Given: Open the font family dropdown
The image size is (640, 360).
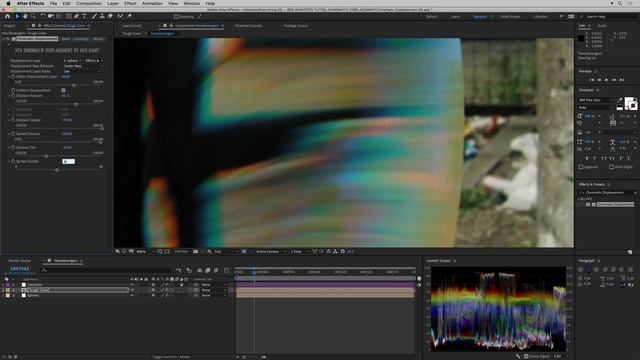Looking at the screenshot, I should click(x=596, y=100).
